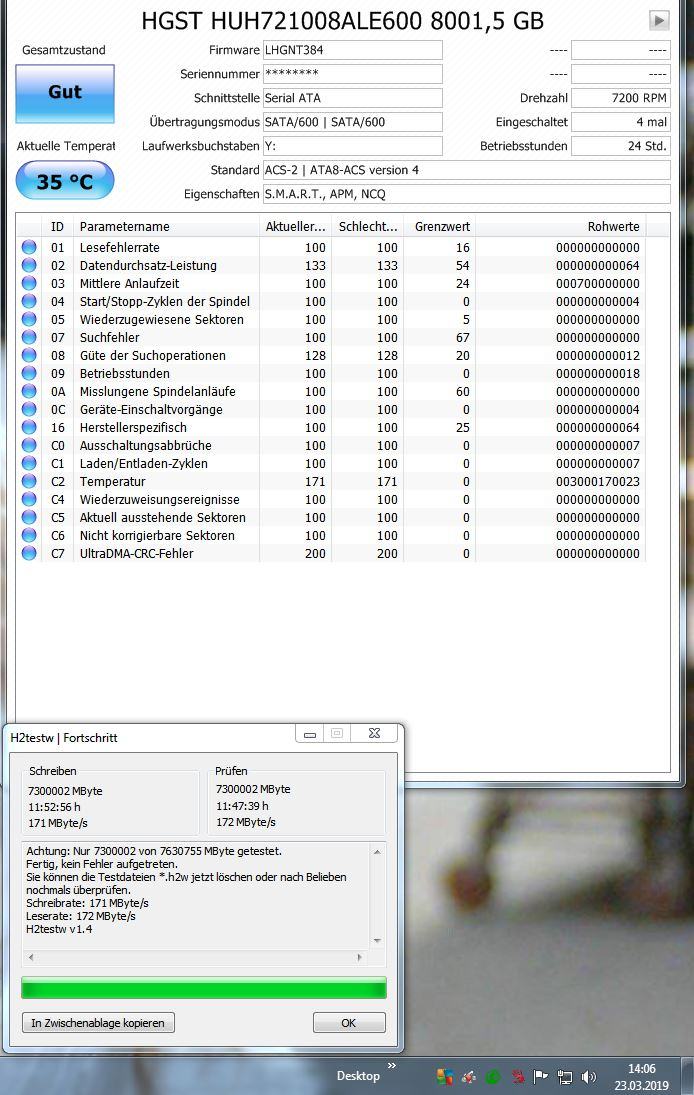Viewport: 694px width, 1095px height.
Task: Click status circle for Aktuell ausstehende Sektoren
Action: [x=29, y=517]
